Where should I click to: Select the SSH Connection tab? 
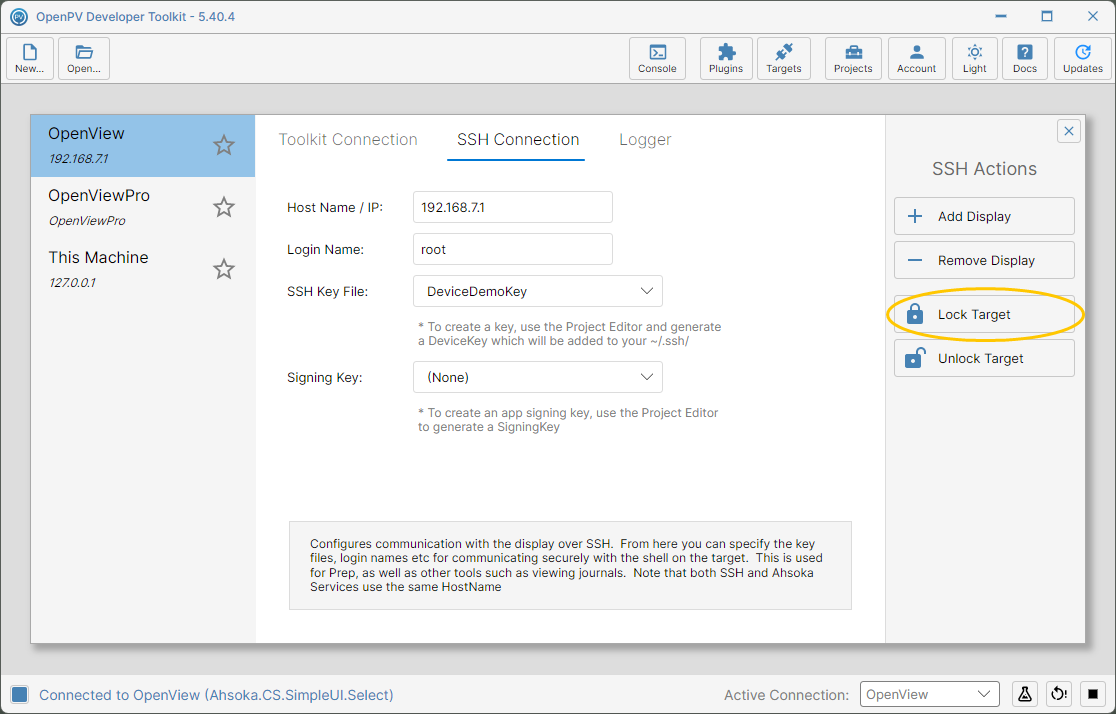pyautogui.click(x=518, y=140)
